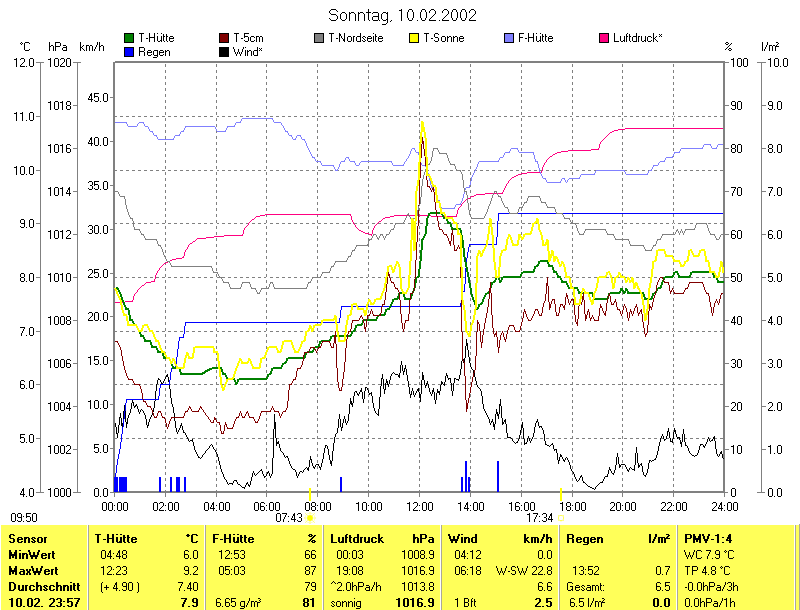This screenshot has width=800, height=610.
Task: Select the black Wind legend marker
Action: (x=224, y=51)
